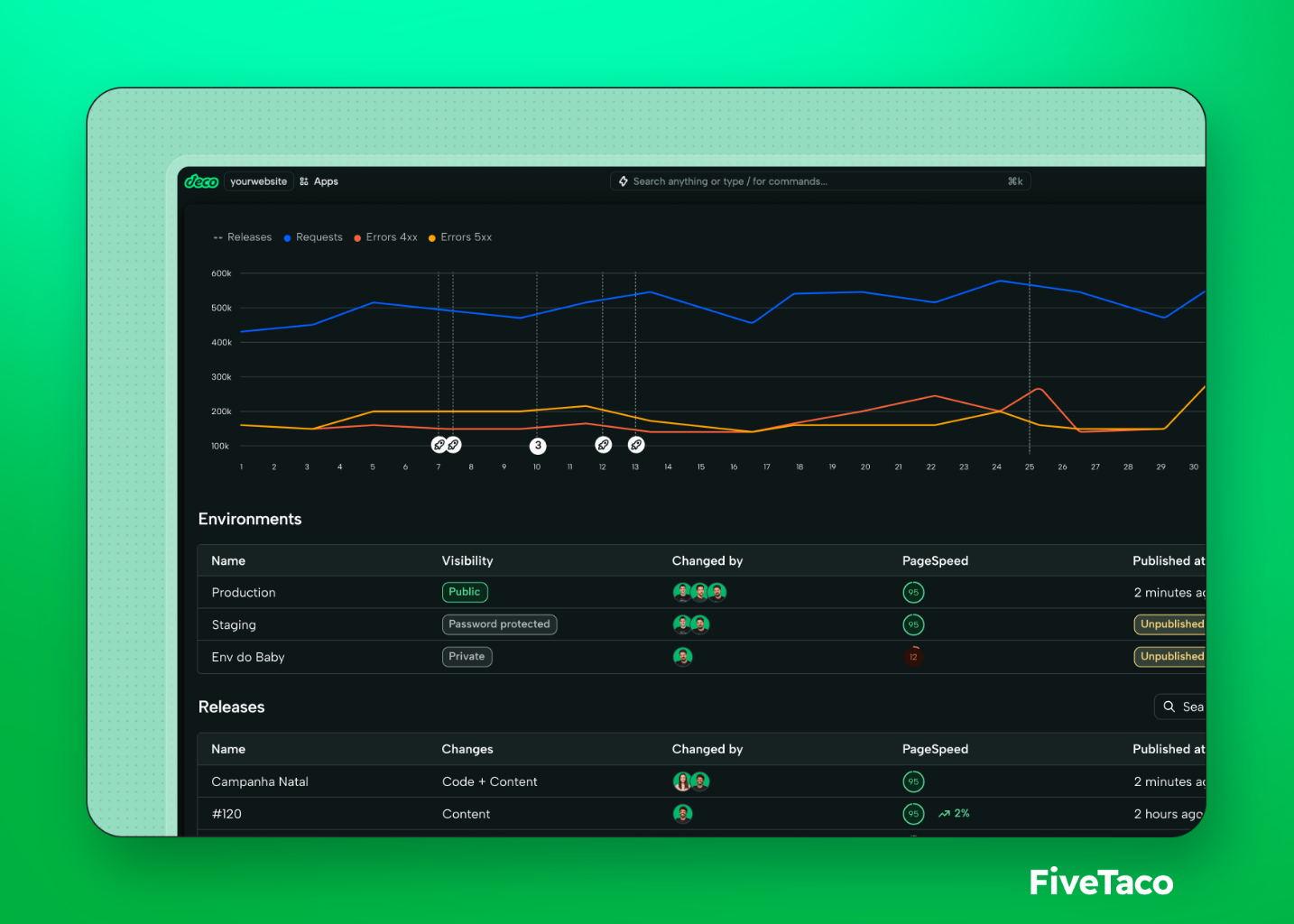Screen dimensions: 1294x924
Task: Open the Production environment row
Action: [x=702, y=593]
